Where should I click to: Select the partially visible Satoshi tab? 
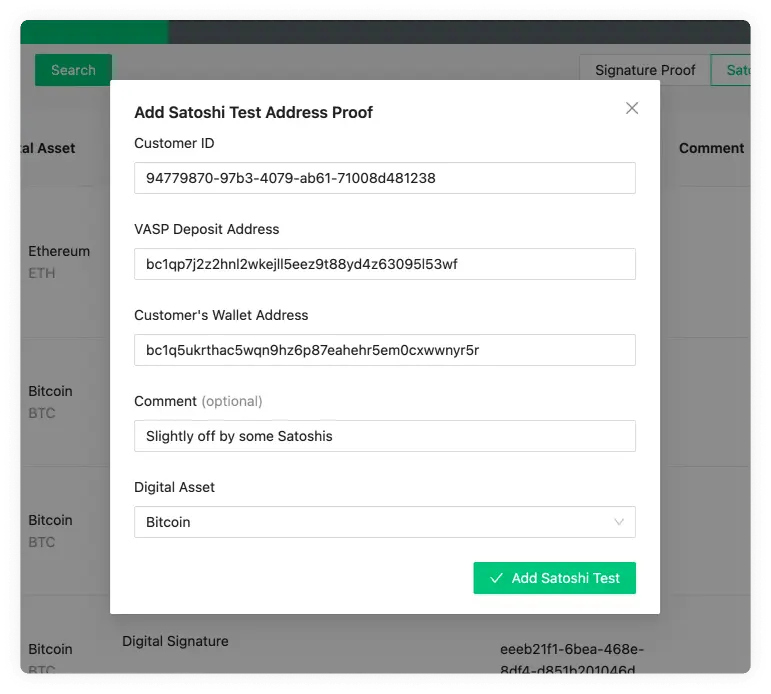tap(731, 70)
